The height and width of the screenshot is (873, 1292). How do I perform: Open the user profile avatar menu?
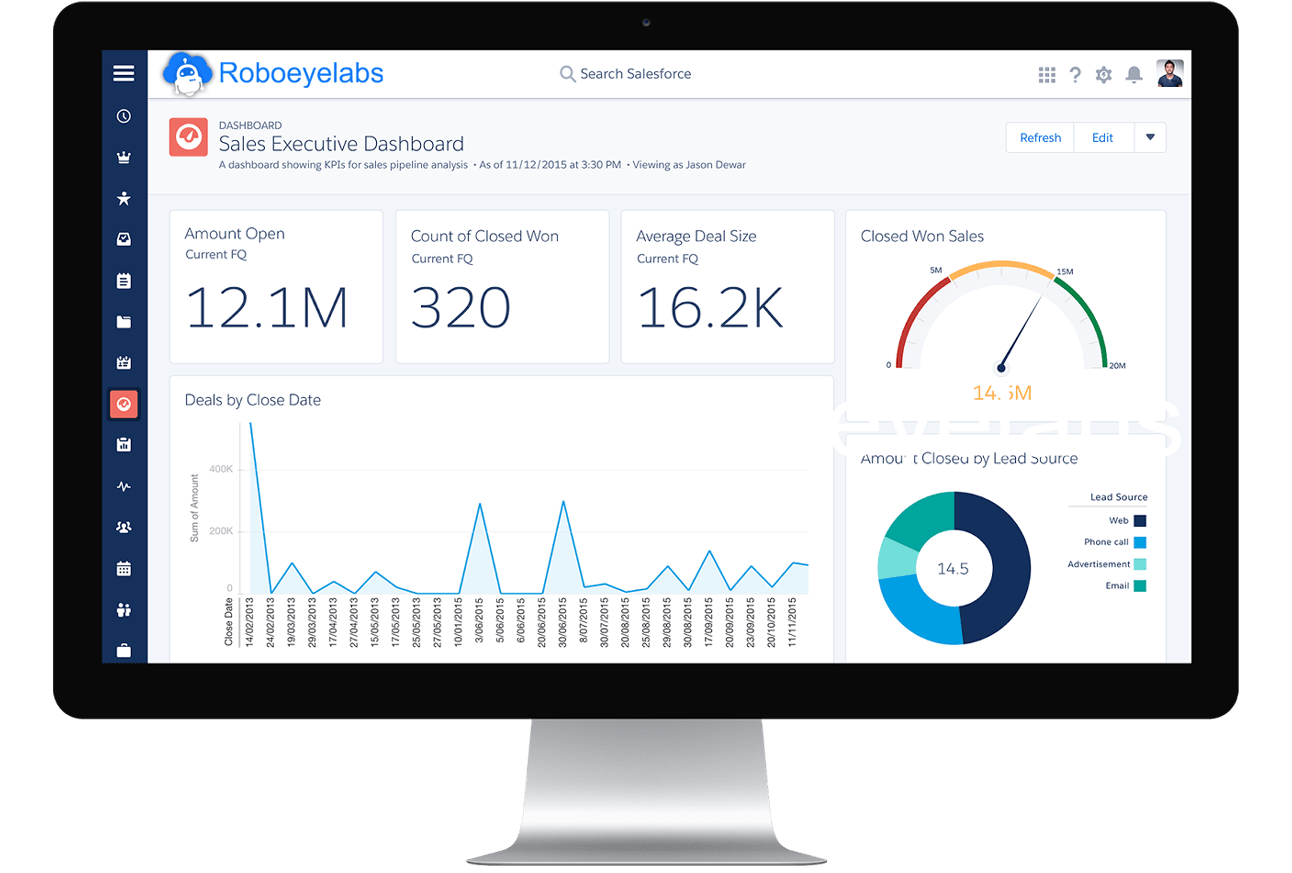point(1170,74)
